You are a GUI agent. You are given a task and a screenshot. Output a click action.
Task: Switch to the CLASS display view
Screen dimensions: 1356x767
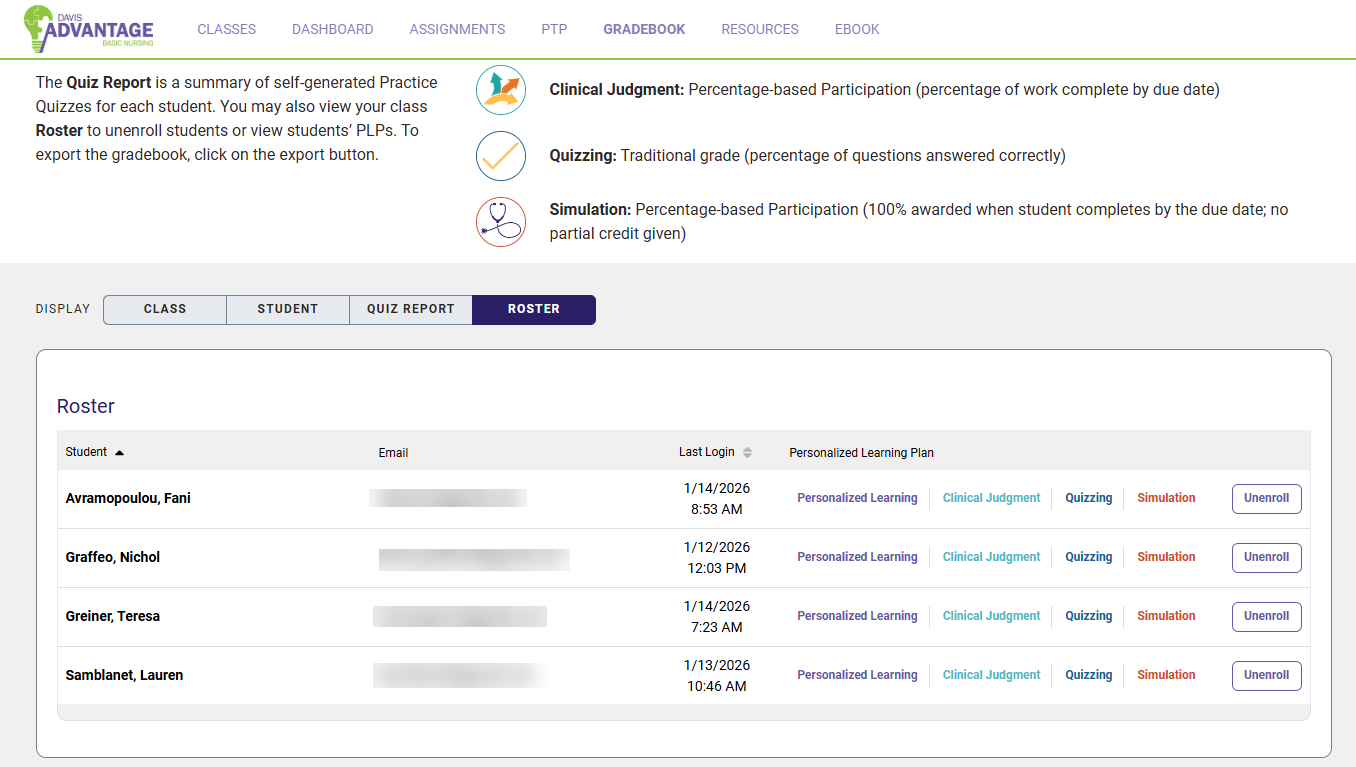point(164,309)
